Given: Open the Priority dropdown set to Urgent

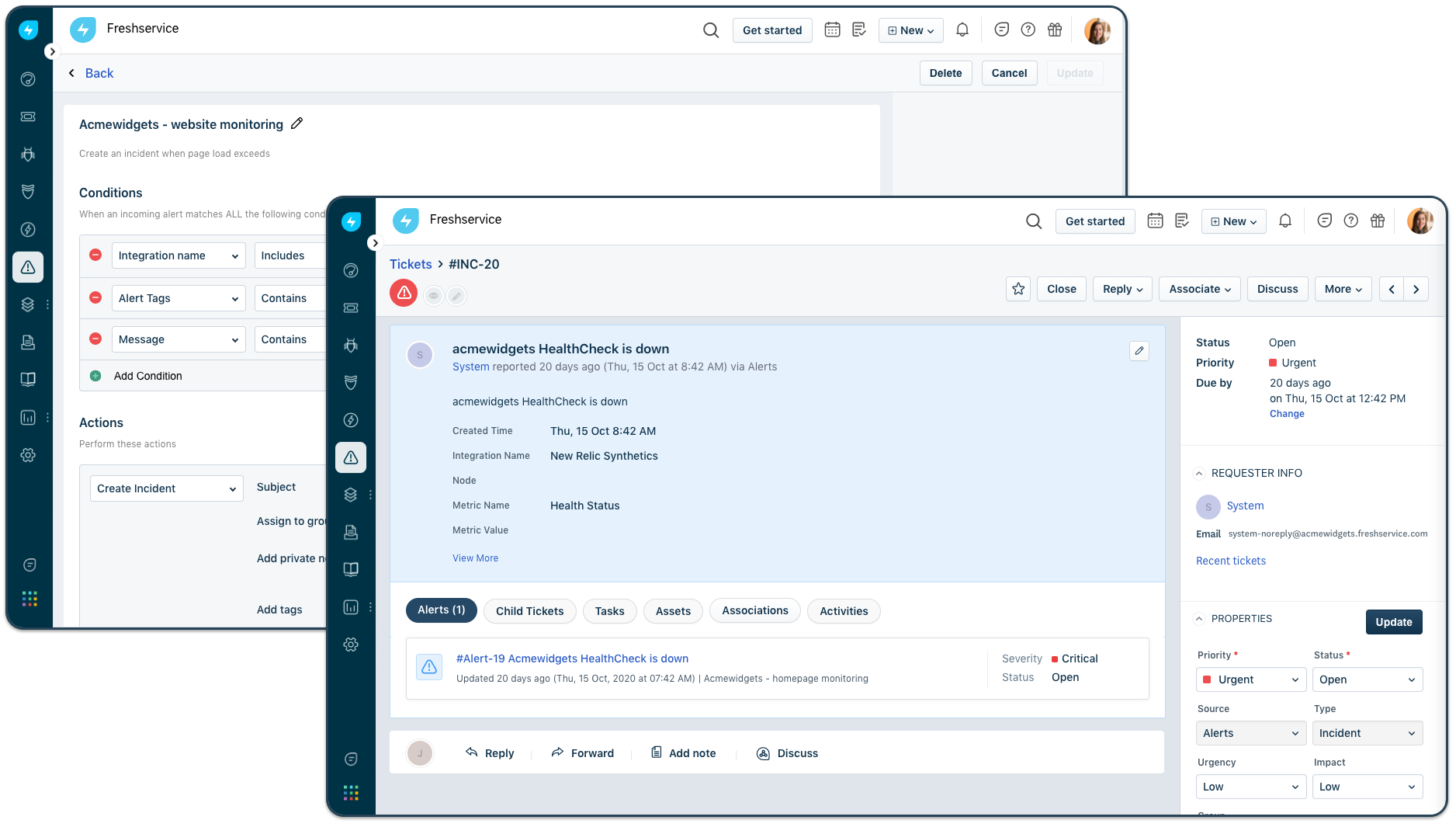Looking at the screenshot, I should [1250, 679].
